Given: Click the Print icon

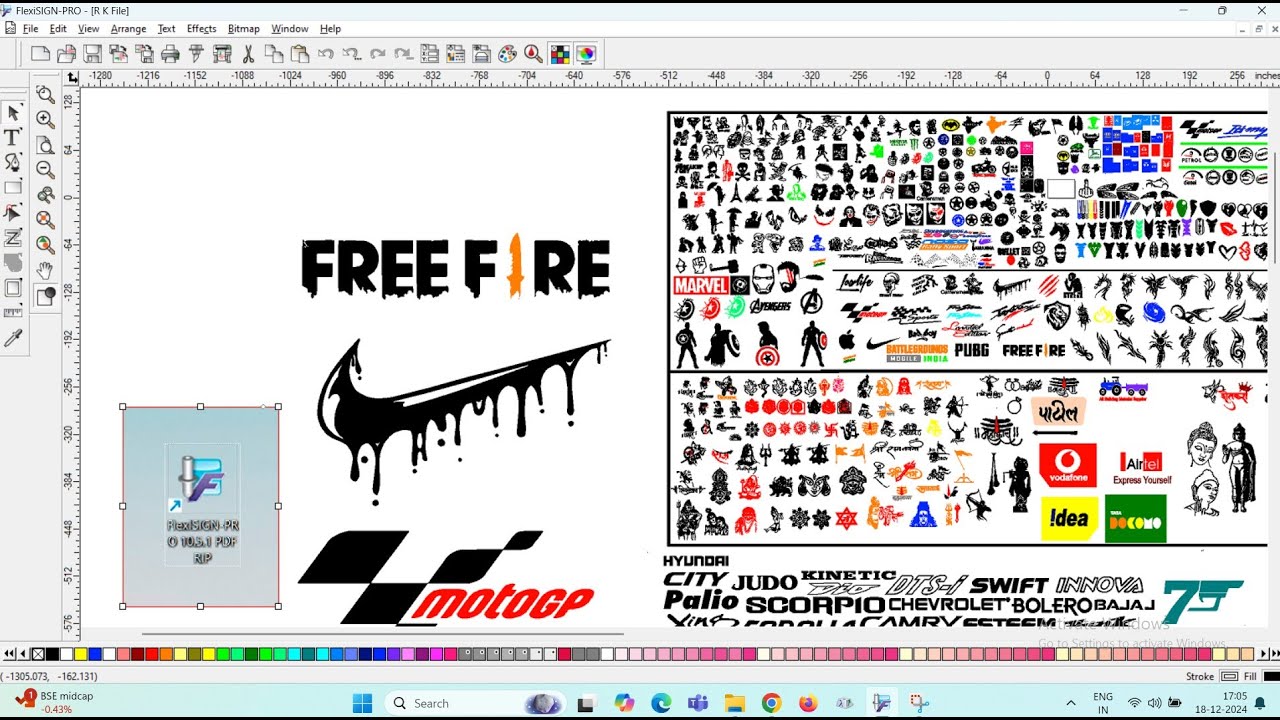Looking at the screenshot, I should point(170,54).
